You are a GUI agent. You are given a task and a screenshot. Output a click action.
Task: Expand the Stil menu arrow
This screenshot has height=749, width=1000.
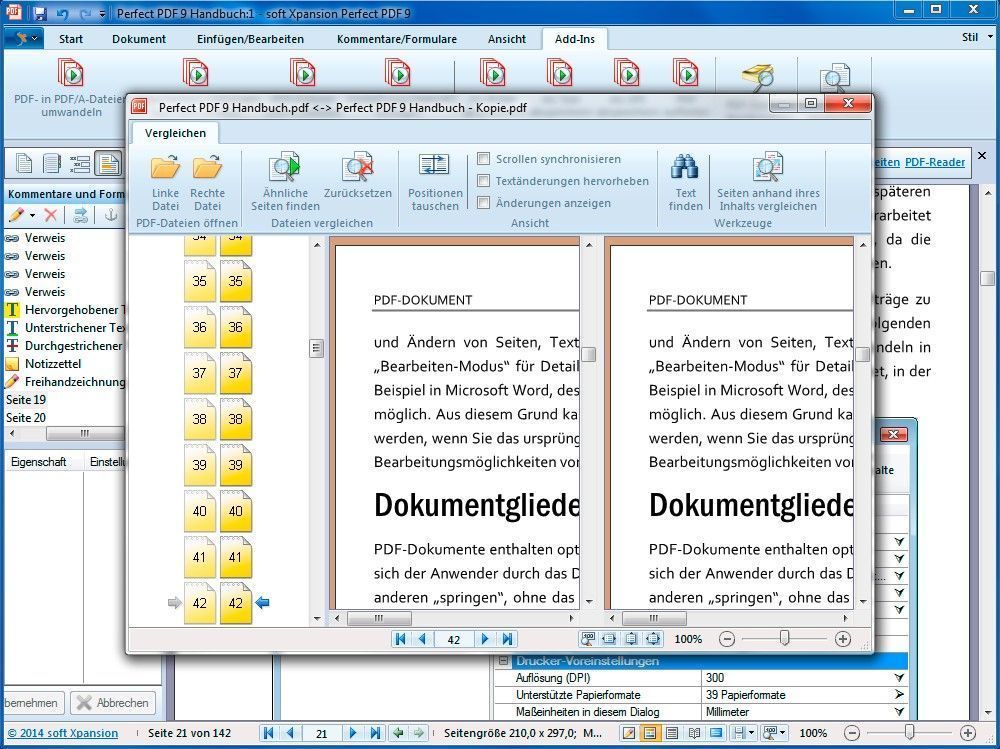pyautogui.click(x=990, y=37)
